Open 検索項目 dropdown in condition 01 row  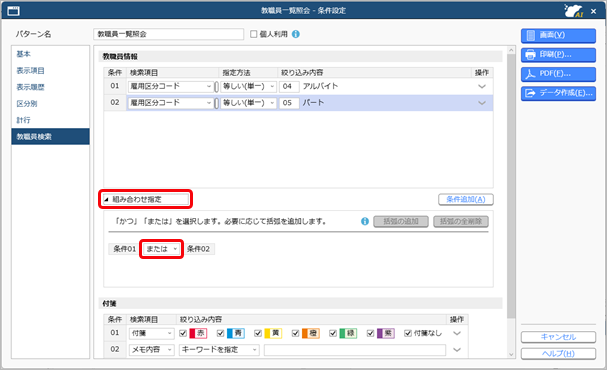(x=170, y=86)
